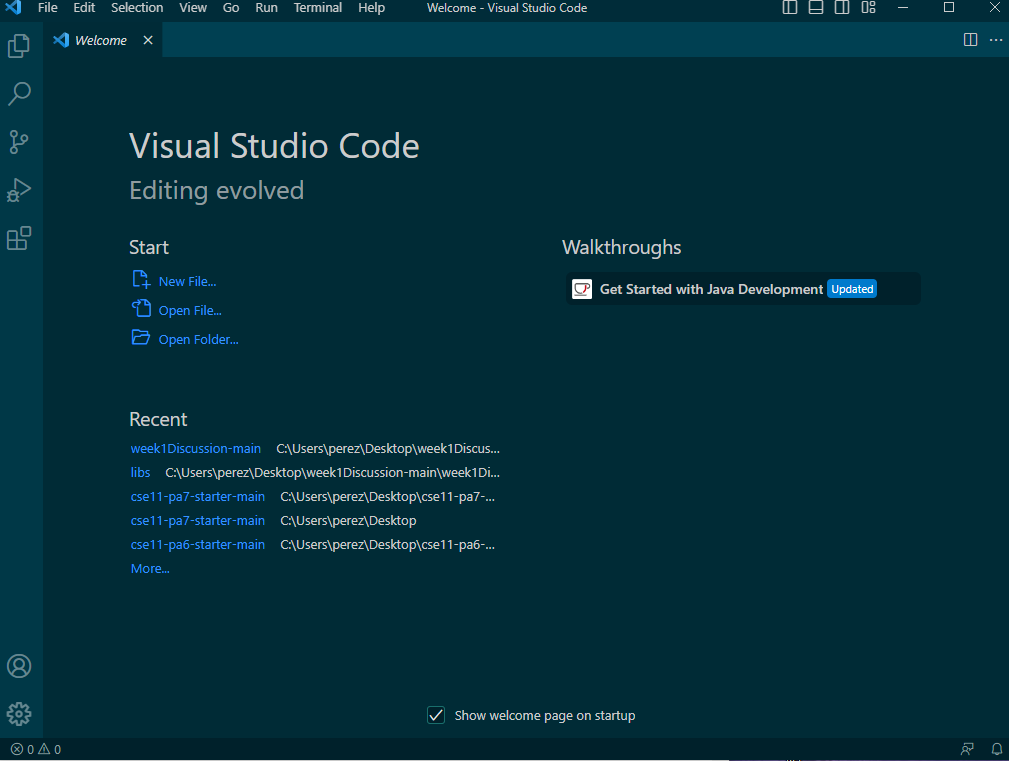This screenshot has width=1009, height=761.
Task: Open the Extensions view
Action: [19, 238]
